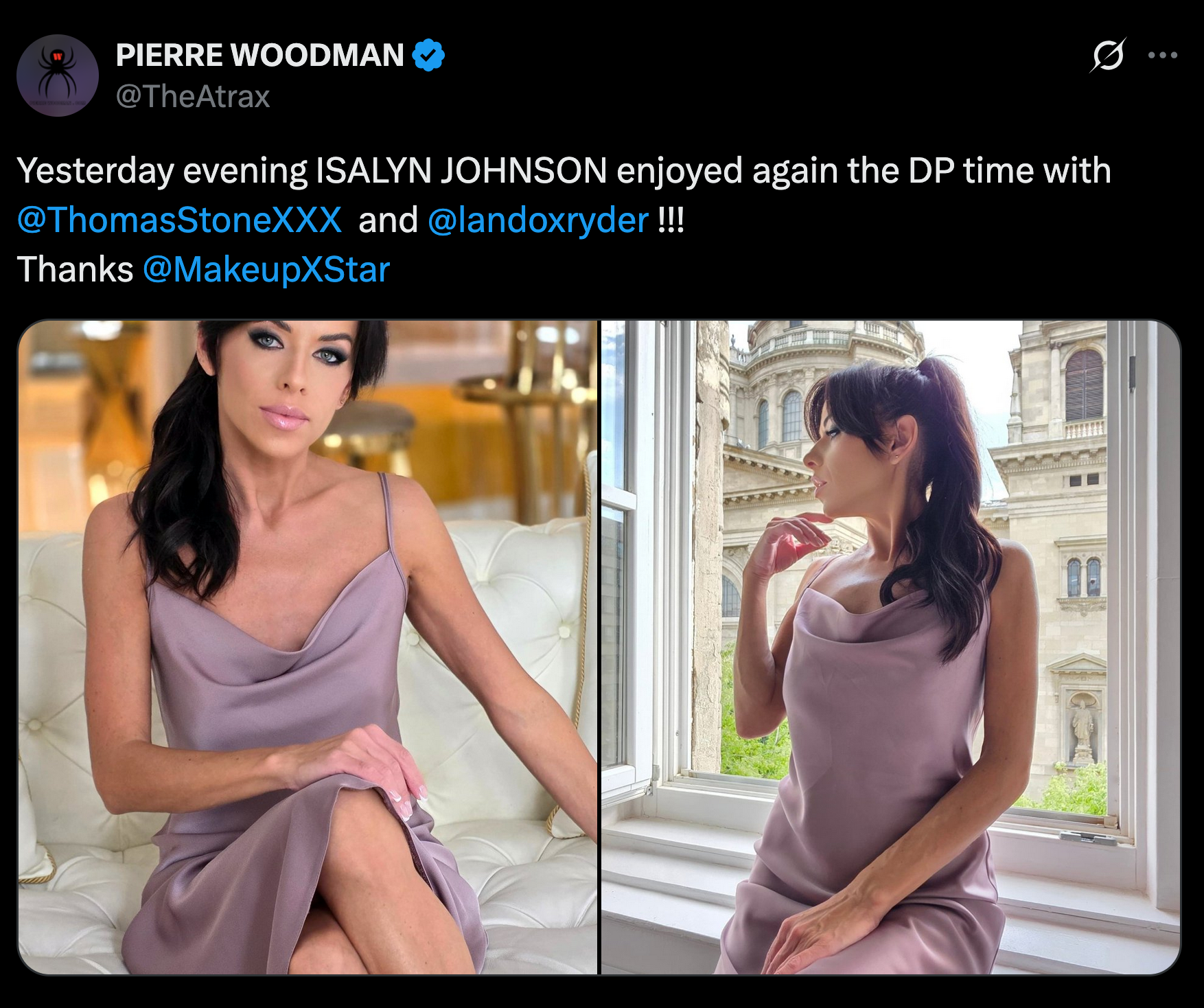Screen dimensions: 1204x1008
Task: Open the image showing the basilica dome
Action: tap(891, 647)
